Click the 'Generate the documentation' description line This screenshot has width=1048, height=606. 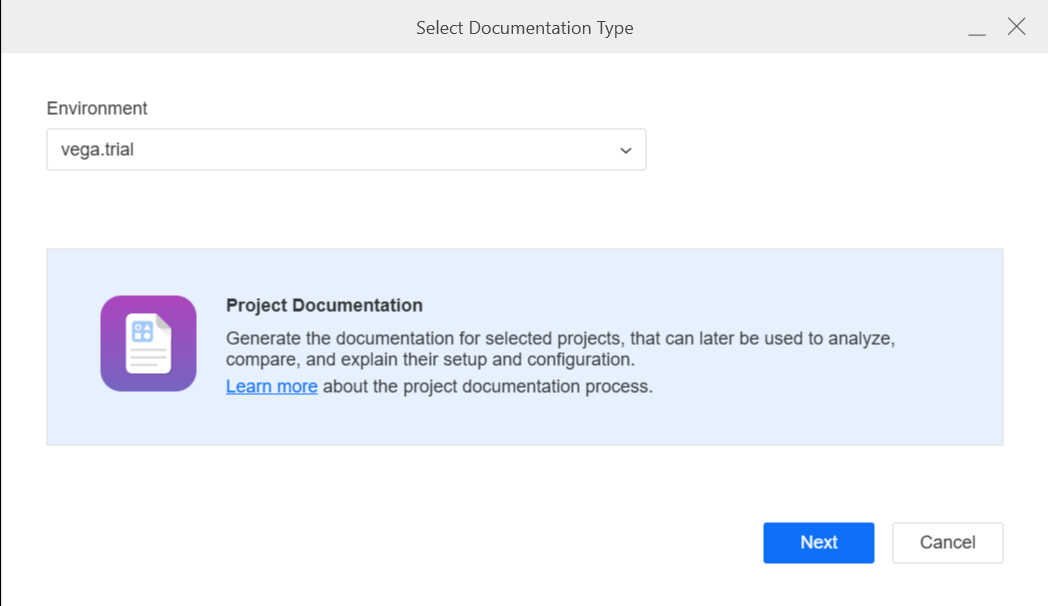point(560,338)
